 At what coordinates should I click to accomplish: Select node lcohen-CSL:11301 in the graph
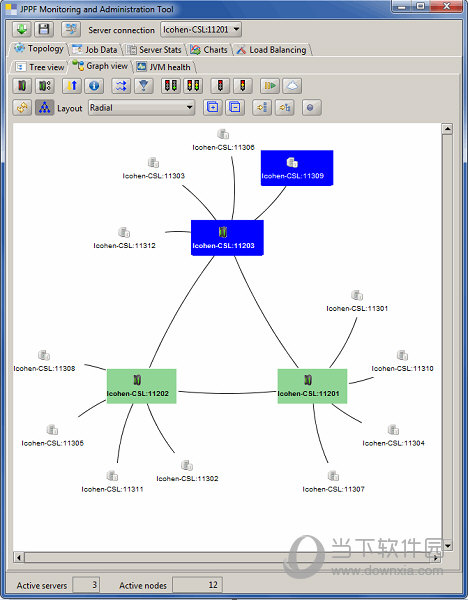(x=357, y=302)
